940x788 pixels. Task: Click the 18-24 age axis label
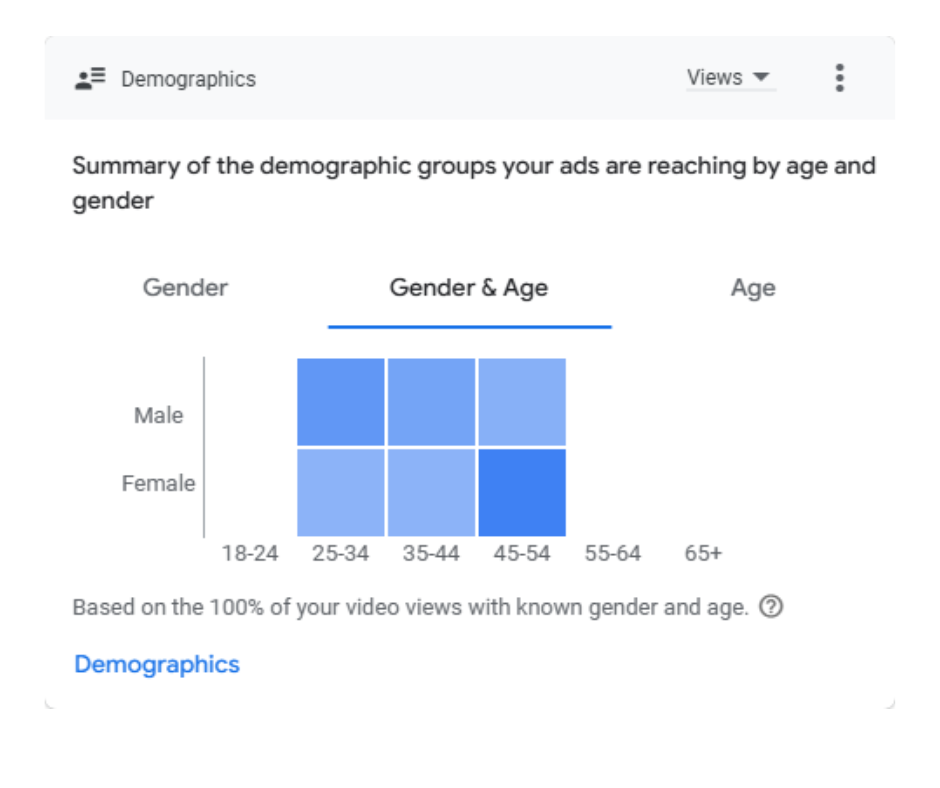(250, 553)
